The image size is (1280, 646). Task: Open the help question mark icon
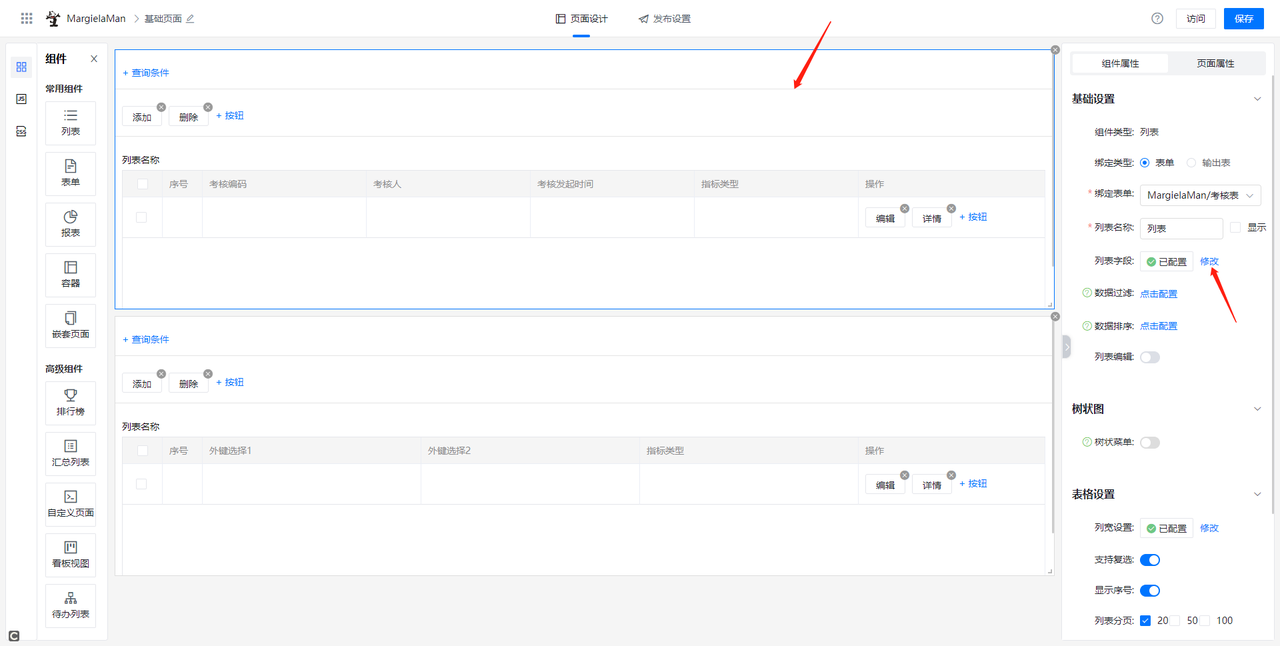pos(1157,18)
